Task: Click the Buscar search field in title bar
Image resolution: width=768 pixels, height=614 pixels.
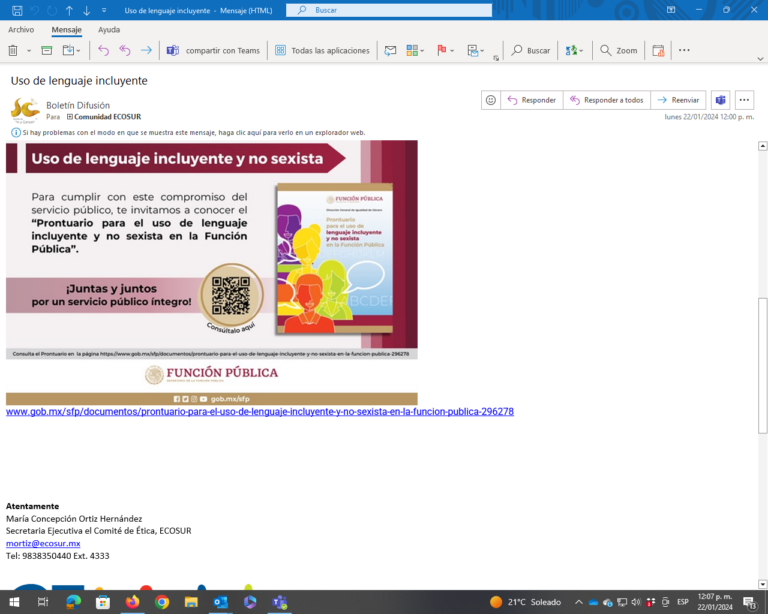Action: click(389, 10)
